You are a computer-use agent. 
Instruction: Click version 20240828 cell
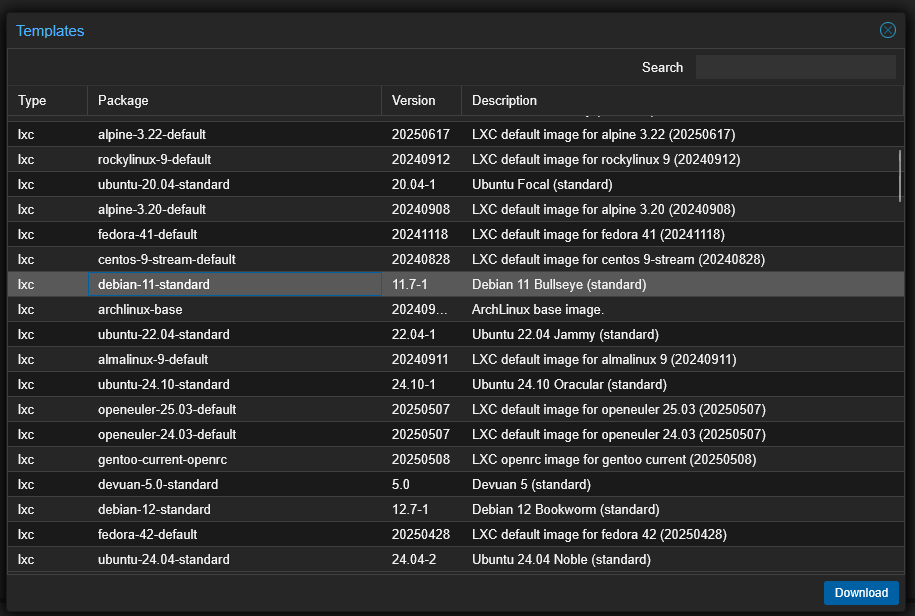click(x=421, y=260)
